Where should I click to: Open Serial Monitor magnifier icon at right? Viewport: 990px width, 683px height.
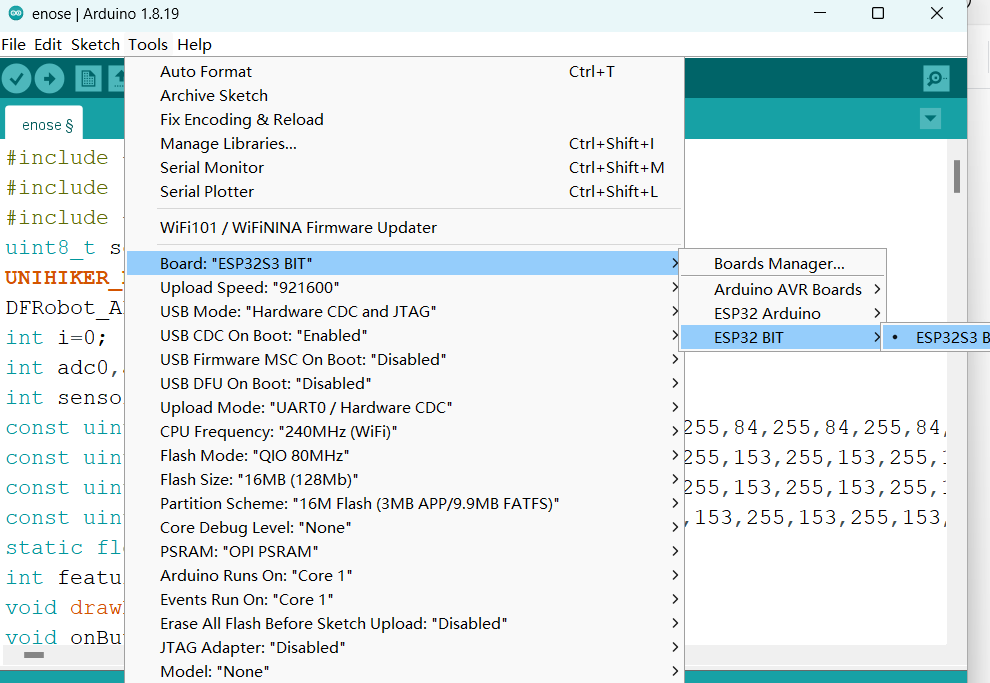coord(936,79)
